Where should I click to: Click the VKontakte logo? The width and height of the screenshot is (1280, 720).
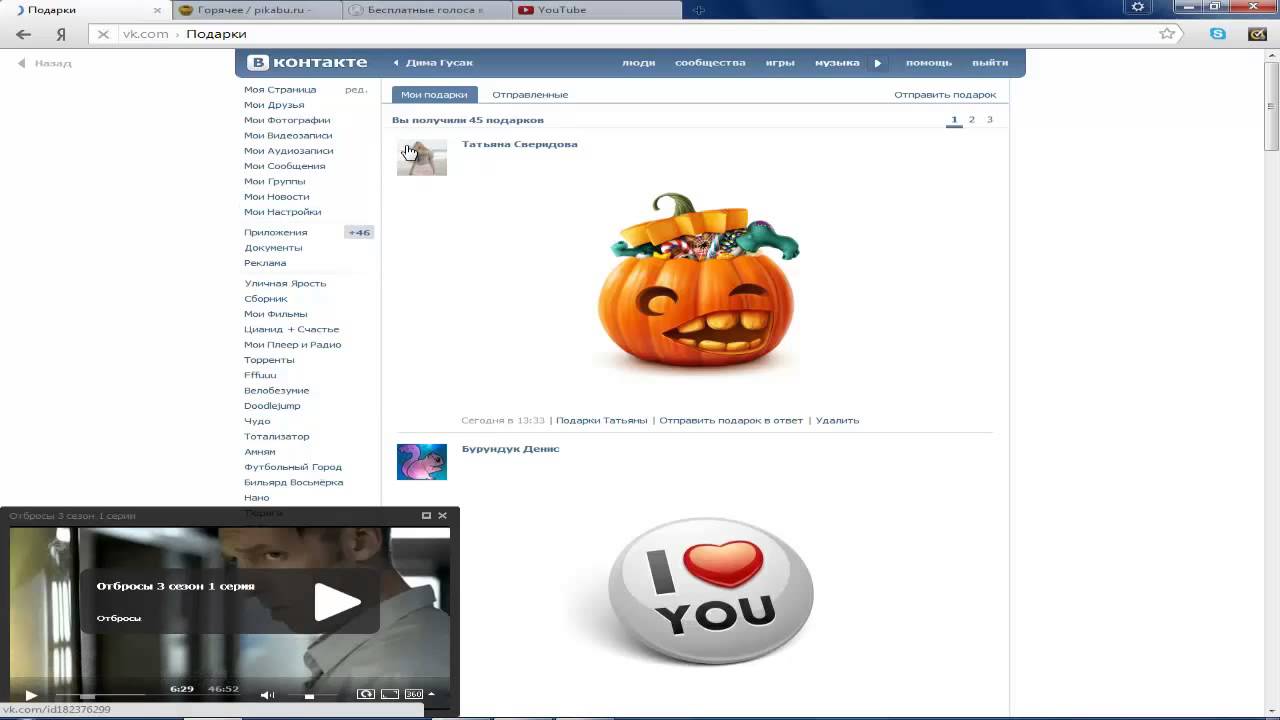click(308, 62)
